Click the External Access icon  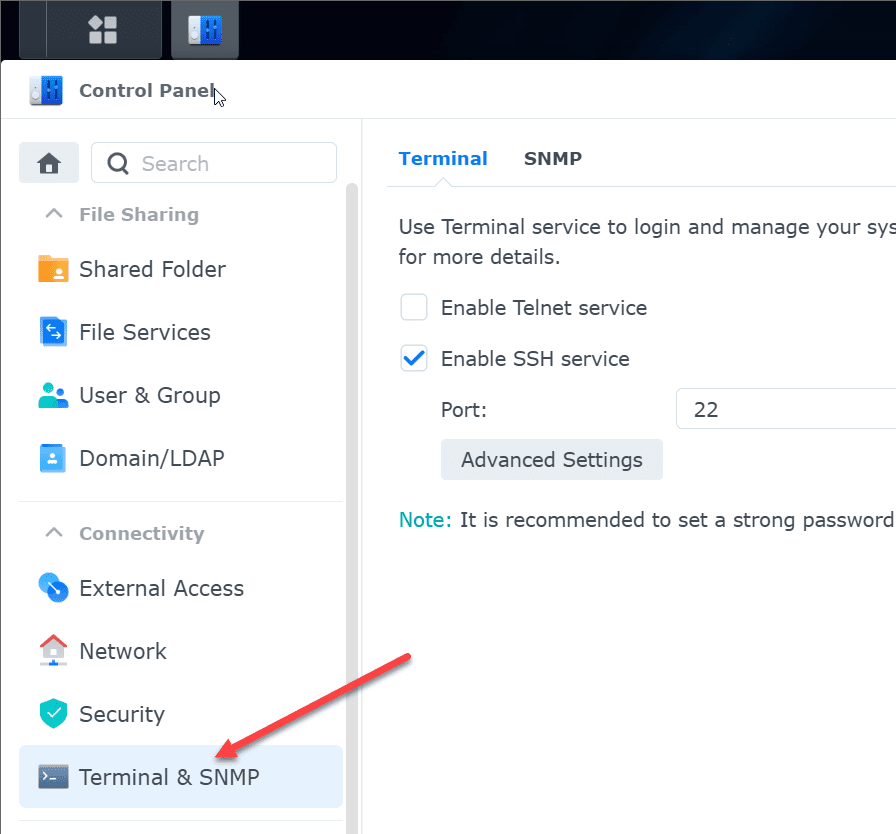tap(53, 587)
